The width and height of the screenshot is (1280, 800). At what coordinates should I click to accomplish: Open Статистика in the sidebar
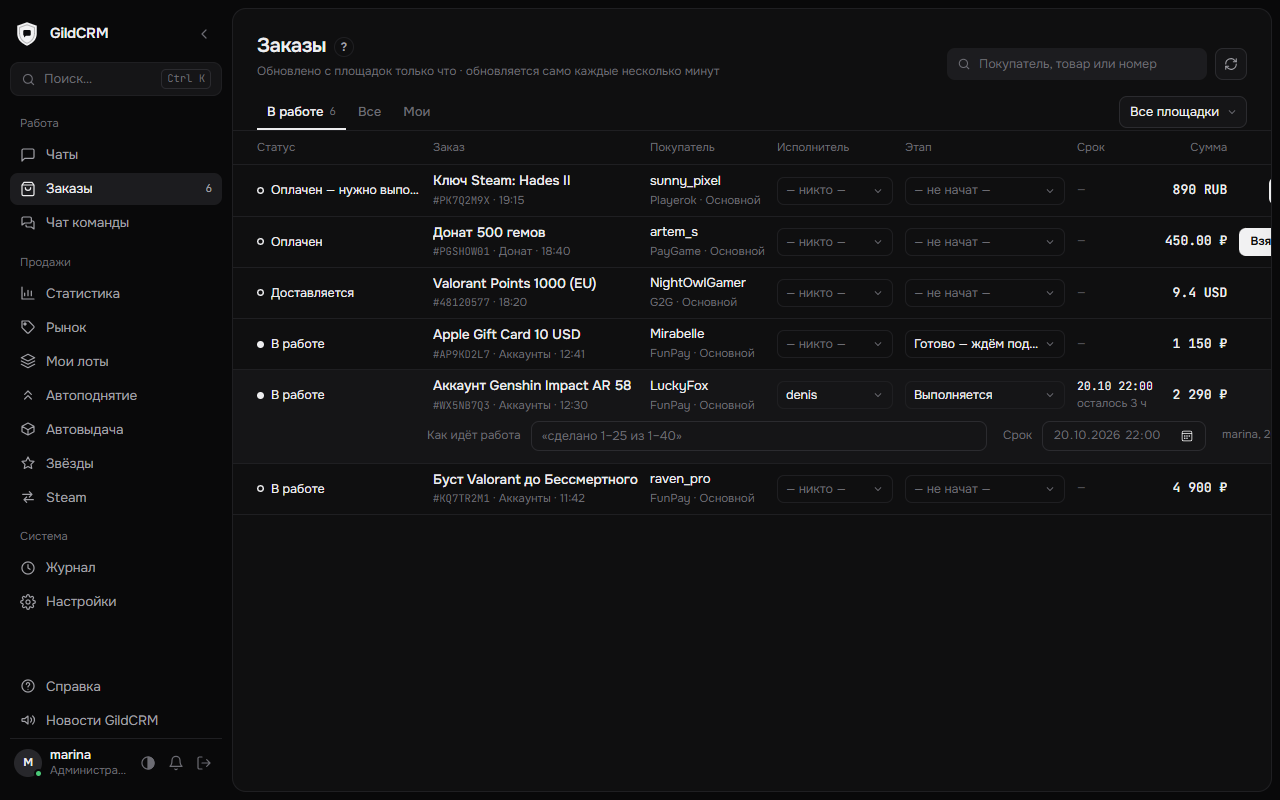click(x=116, y=294)
